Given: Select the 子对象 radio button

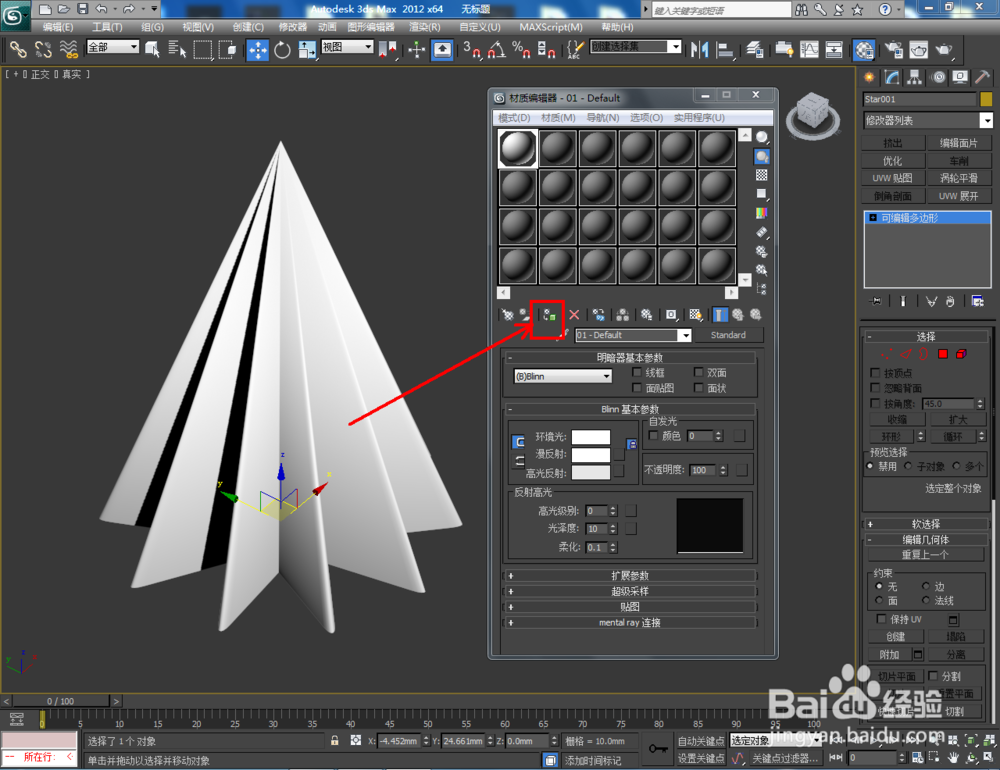Looking at the screenshot, I should (x=908, y=466).
